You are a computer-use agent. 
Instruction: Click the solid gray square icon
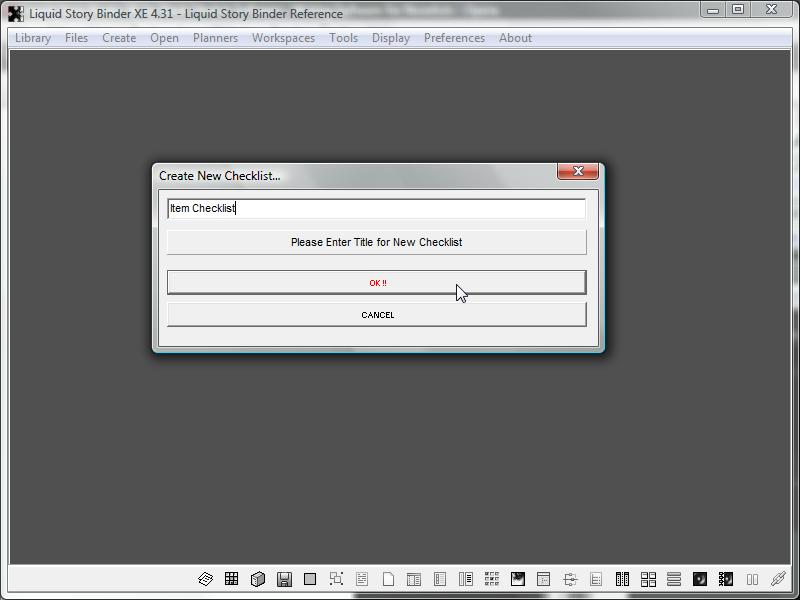[310, 579]
